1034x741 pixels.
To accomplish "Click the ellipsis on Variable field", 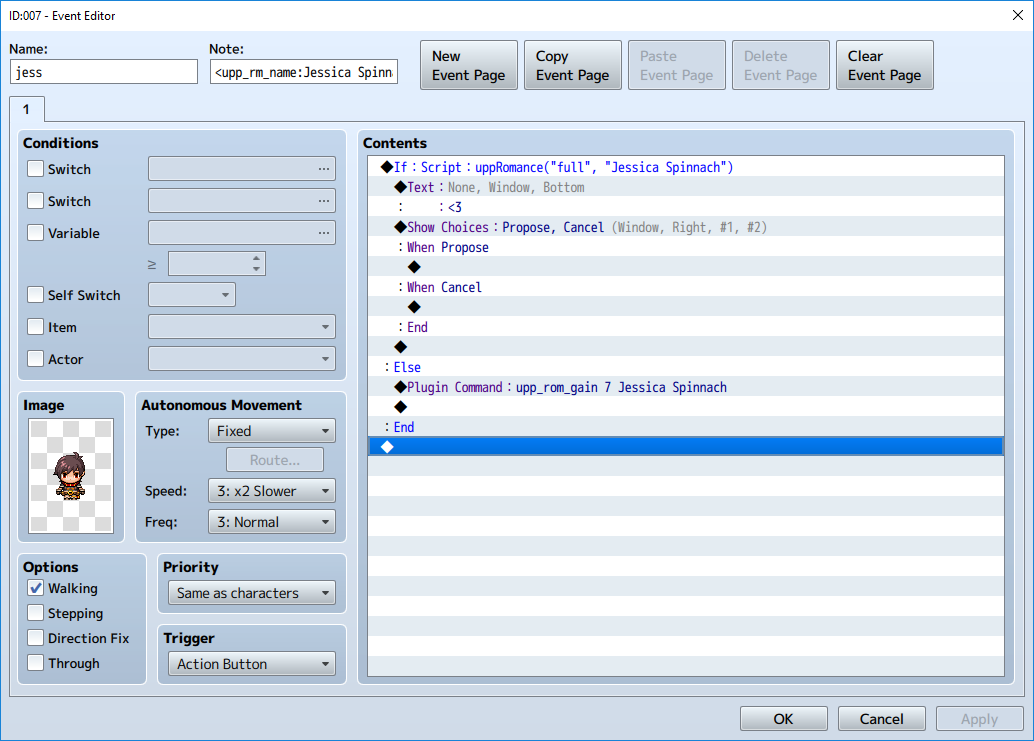I will pyautogui.click(x=323, y=233).
